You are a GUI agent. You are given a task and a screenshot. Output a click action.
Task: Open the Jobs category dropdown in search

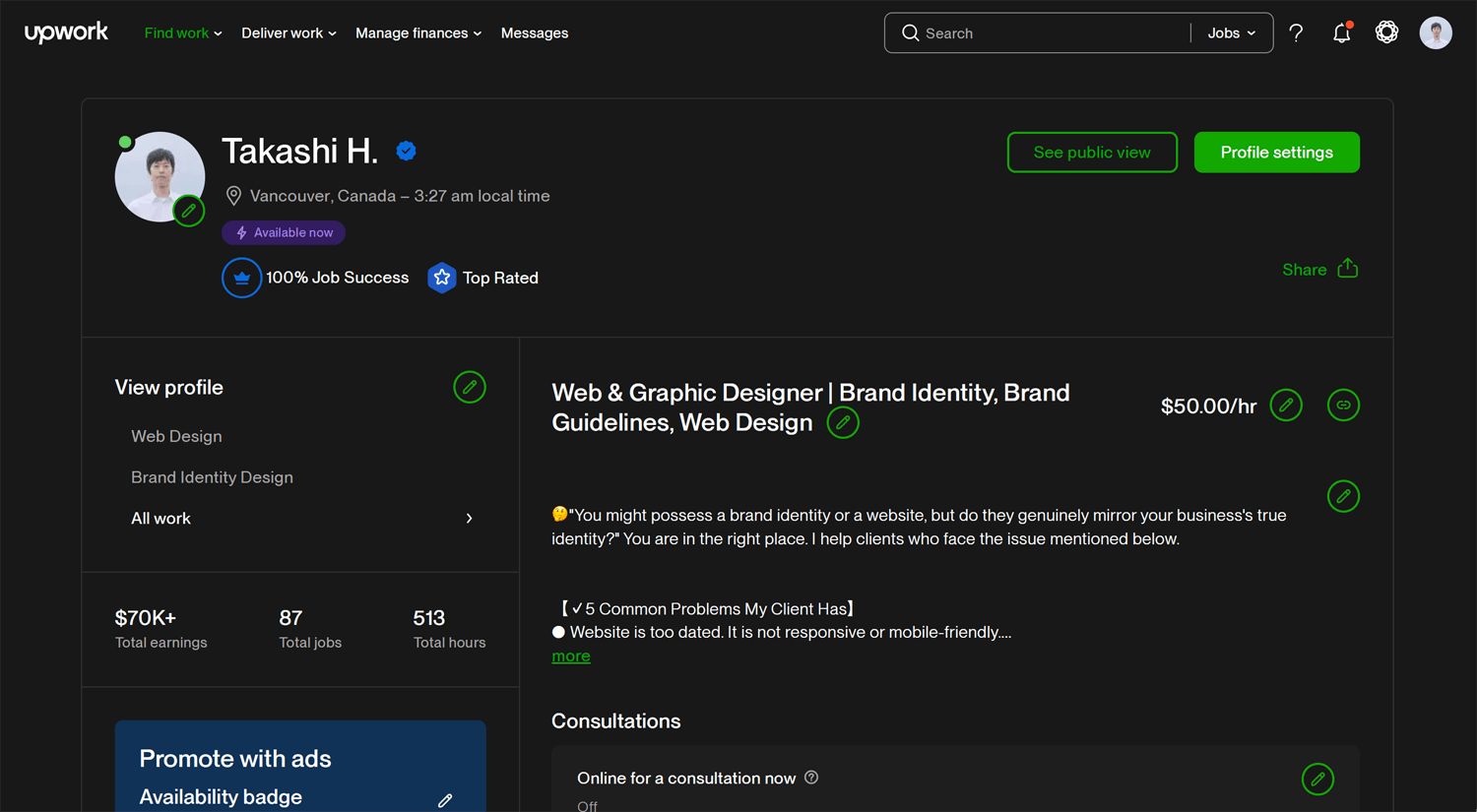(1230, 32)
